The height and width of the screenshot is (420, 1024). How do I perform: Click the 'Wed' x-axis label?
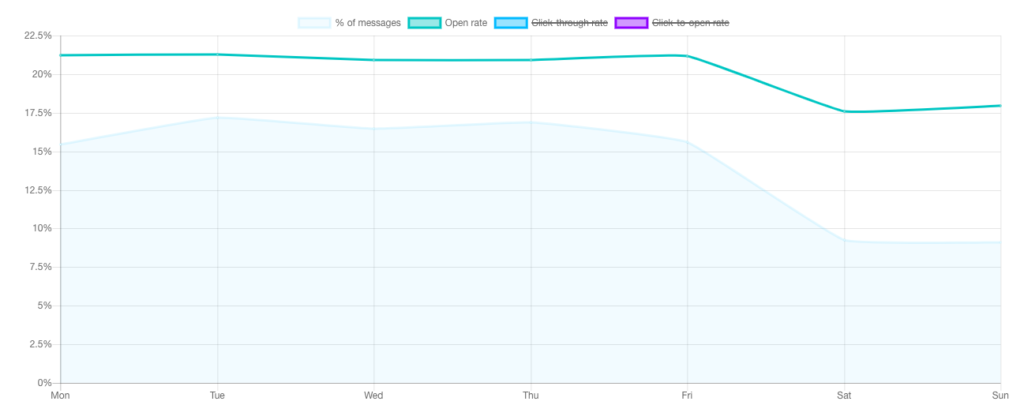pos(374,395)
